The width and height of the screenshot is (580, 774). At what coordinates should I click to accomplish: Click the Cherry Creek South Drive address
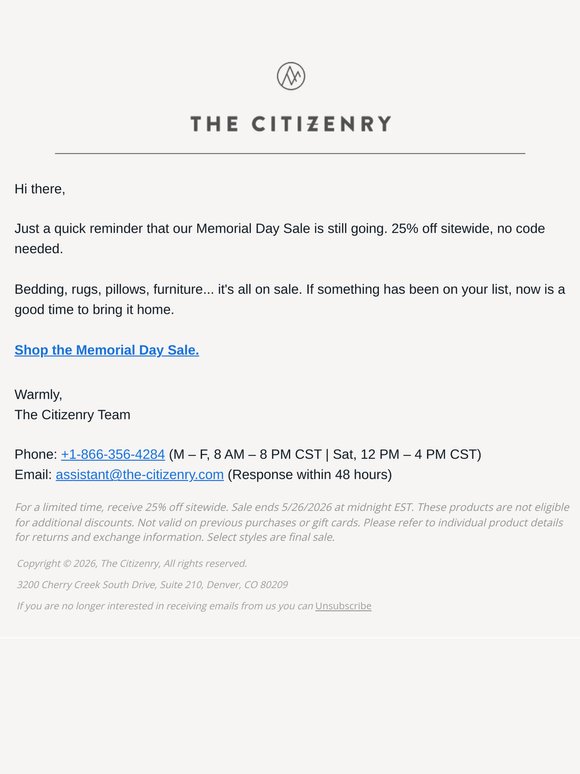[152, 584]
